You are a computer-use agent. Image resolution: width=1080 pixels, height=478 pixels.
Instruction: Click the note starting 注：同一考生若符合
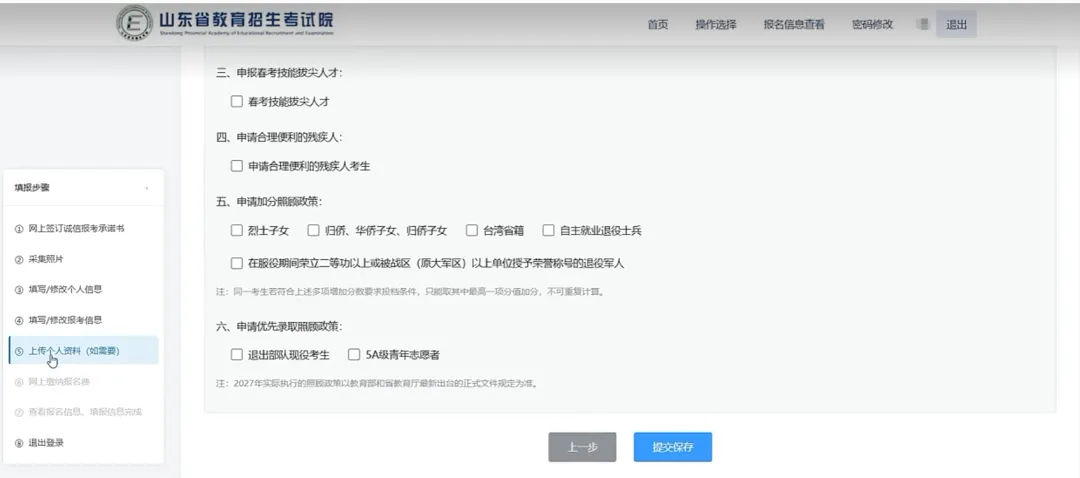(x=411, y=291)
